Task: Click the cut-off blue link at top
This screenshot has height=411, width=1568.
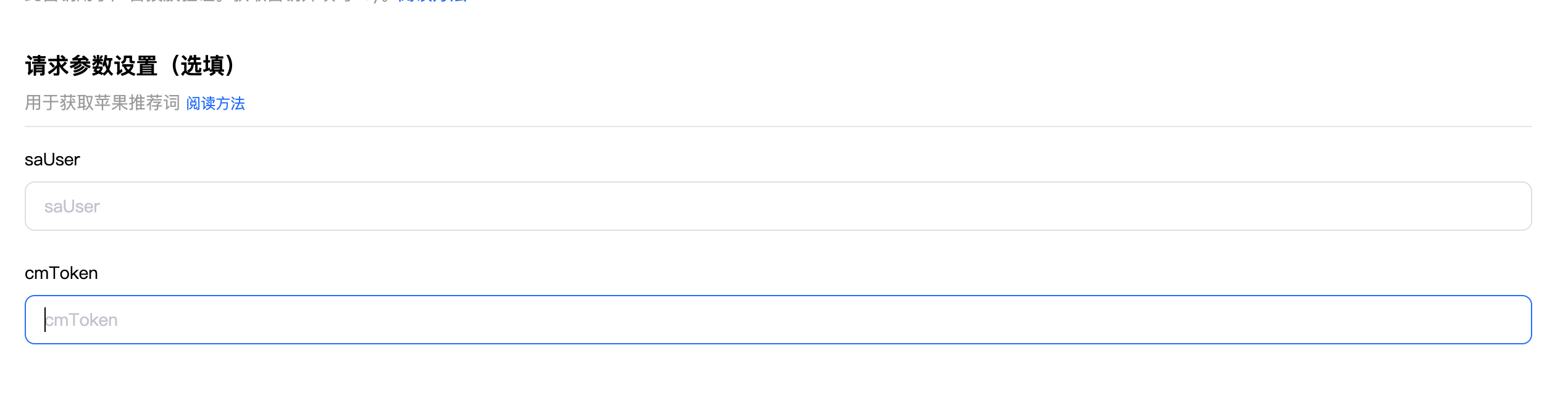Action: point(432,1)
